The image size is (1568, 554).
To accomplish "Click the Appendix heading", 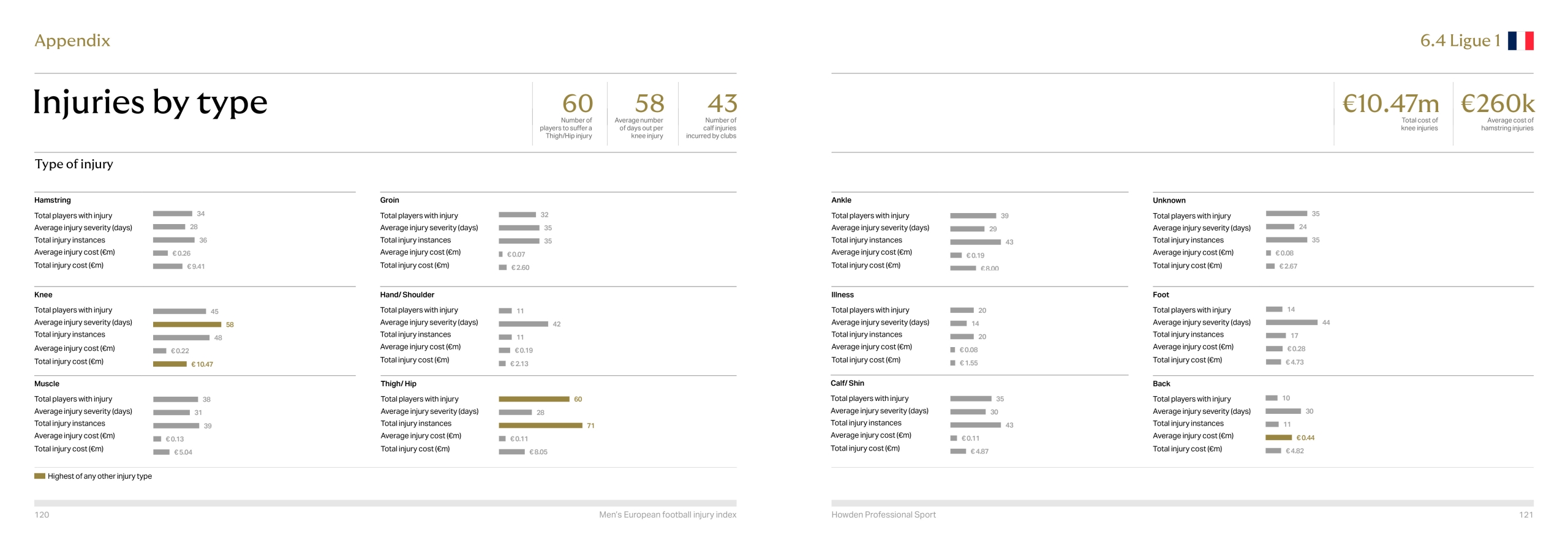I will [72, 40].
